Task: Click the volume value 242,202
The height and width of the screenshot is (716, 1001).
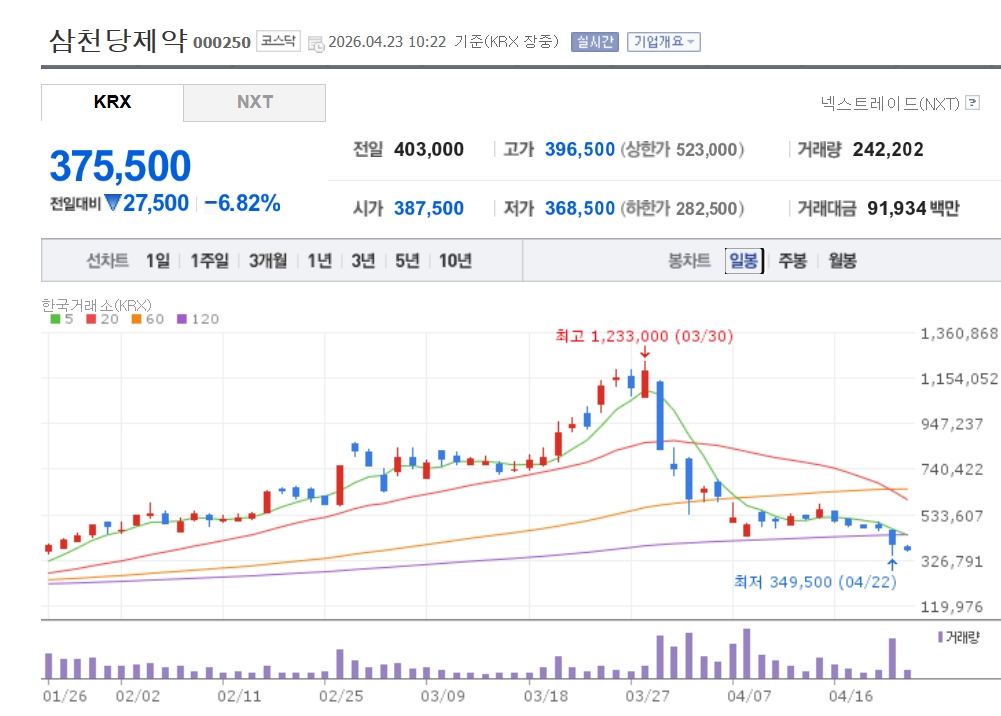Action: pyautogui.click(x=888, y=149)
